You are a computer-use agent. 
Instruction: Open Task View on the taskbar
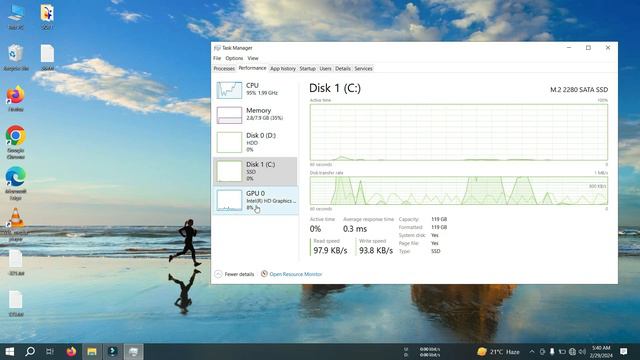pos(50,351)
